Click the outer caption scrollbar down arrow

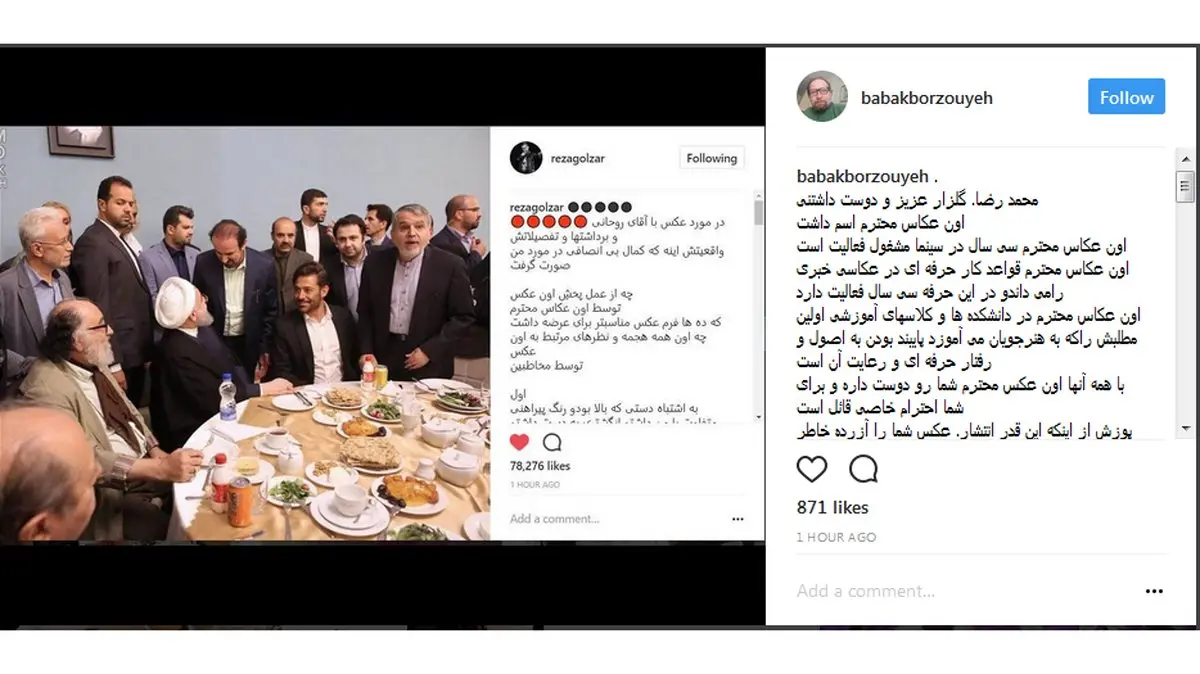tap(1185, 429)
